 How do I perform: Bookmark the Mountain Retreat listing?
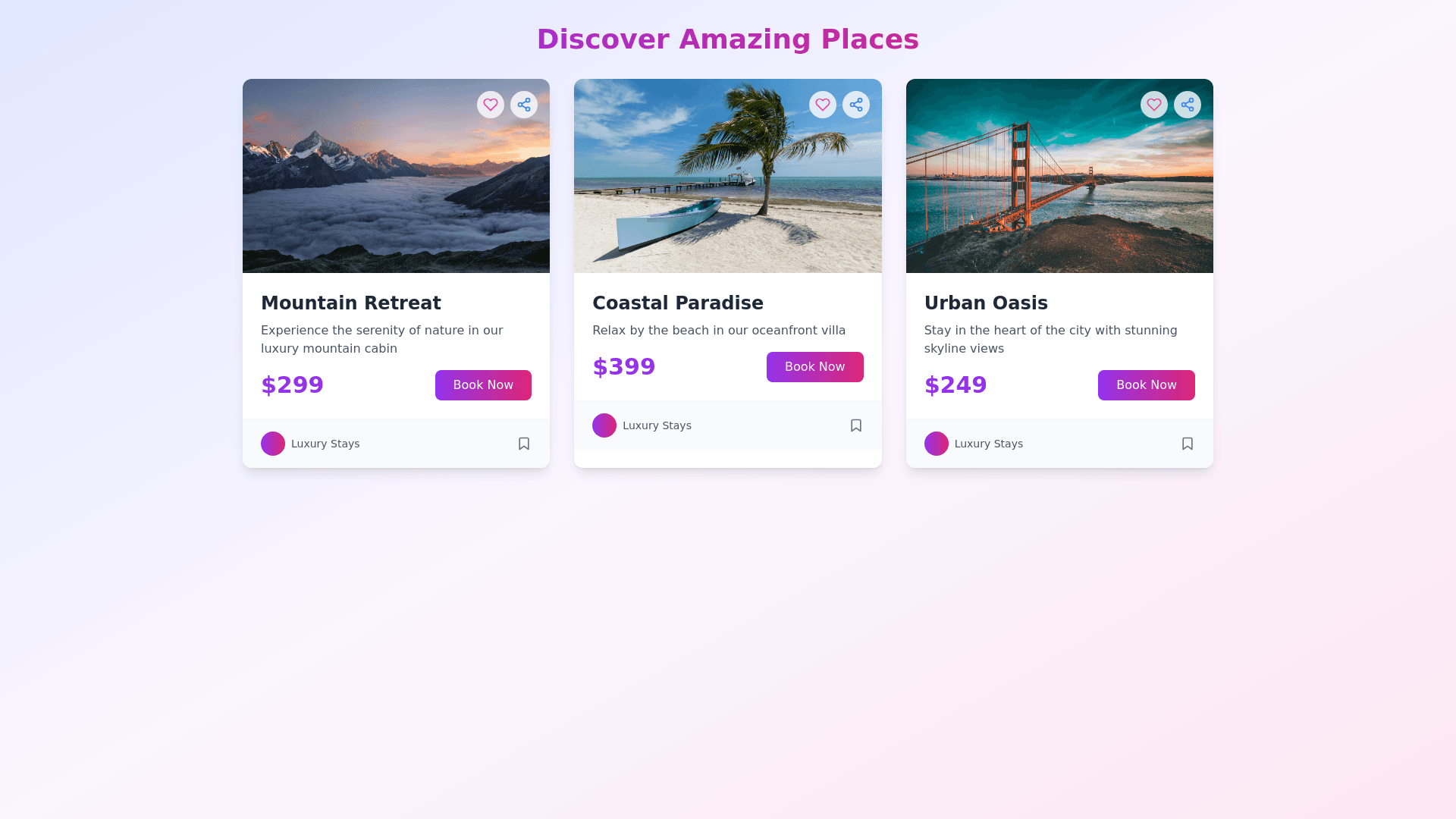click(x=524, y=444)
